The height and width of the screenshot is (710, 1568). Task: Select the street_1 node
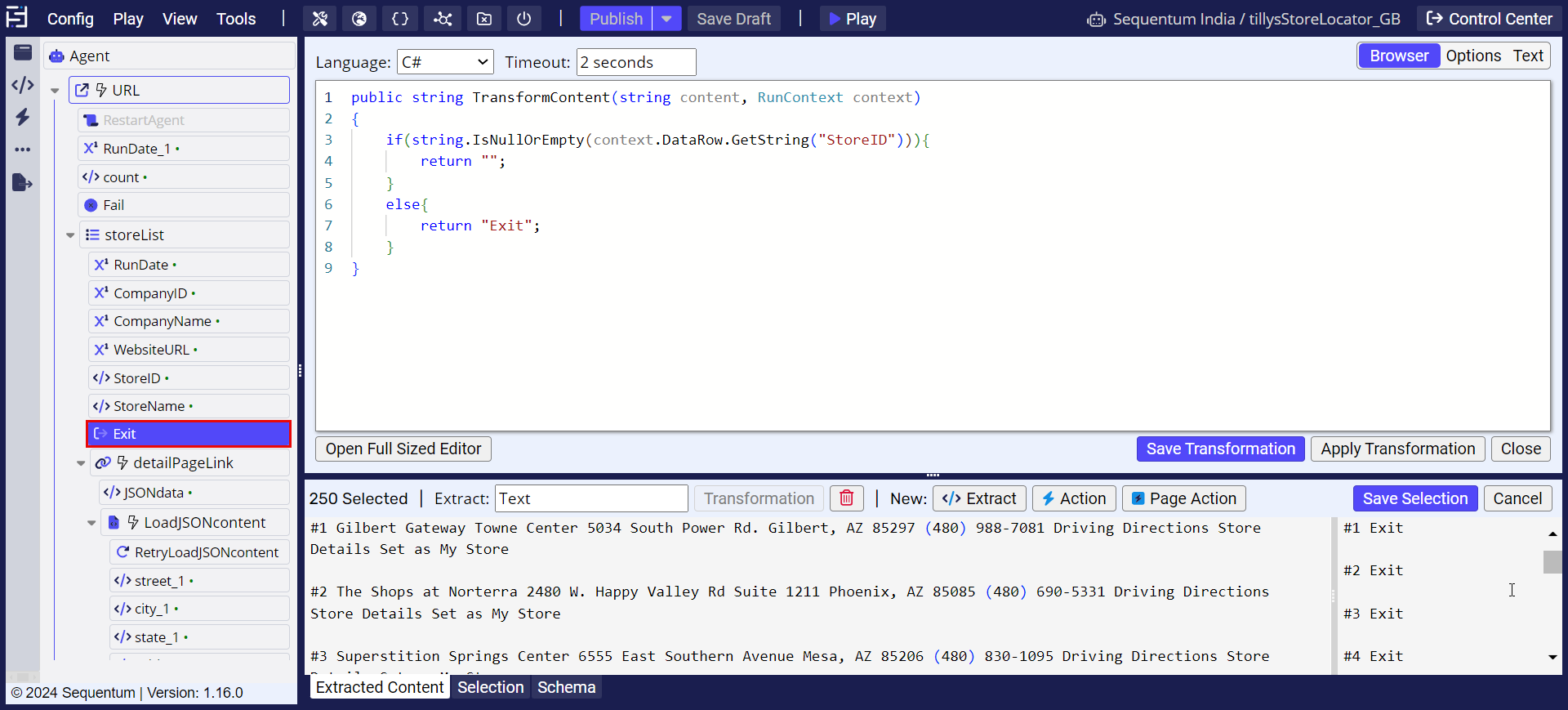[199, 581]
